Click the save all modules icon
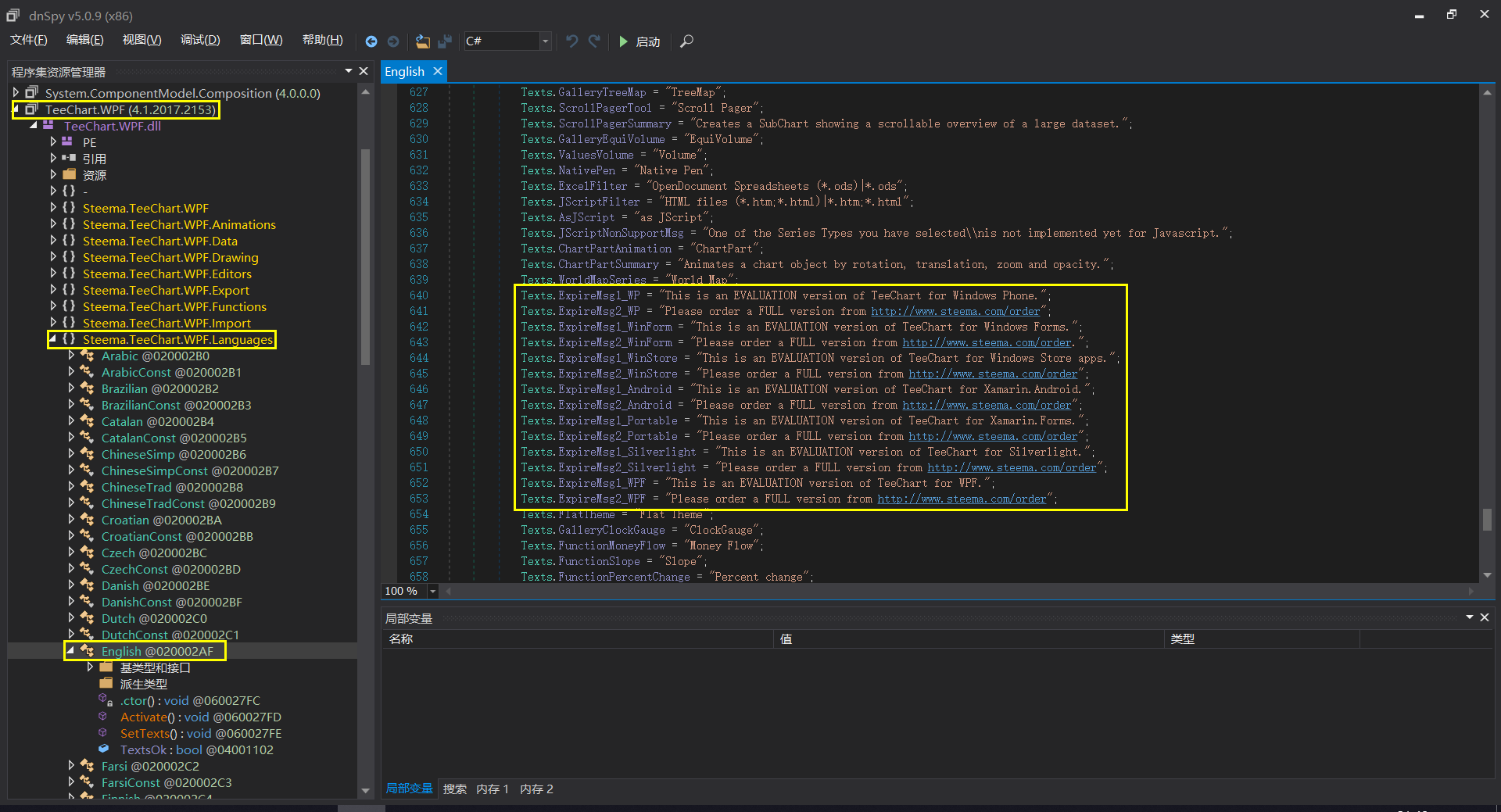 coord(444,41)
